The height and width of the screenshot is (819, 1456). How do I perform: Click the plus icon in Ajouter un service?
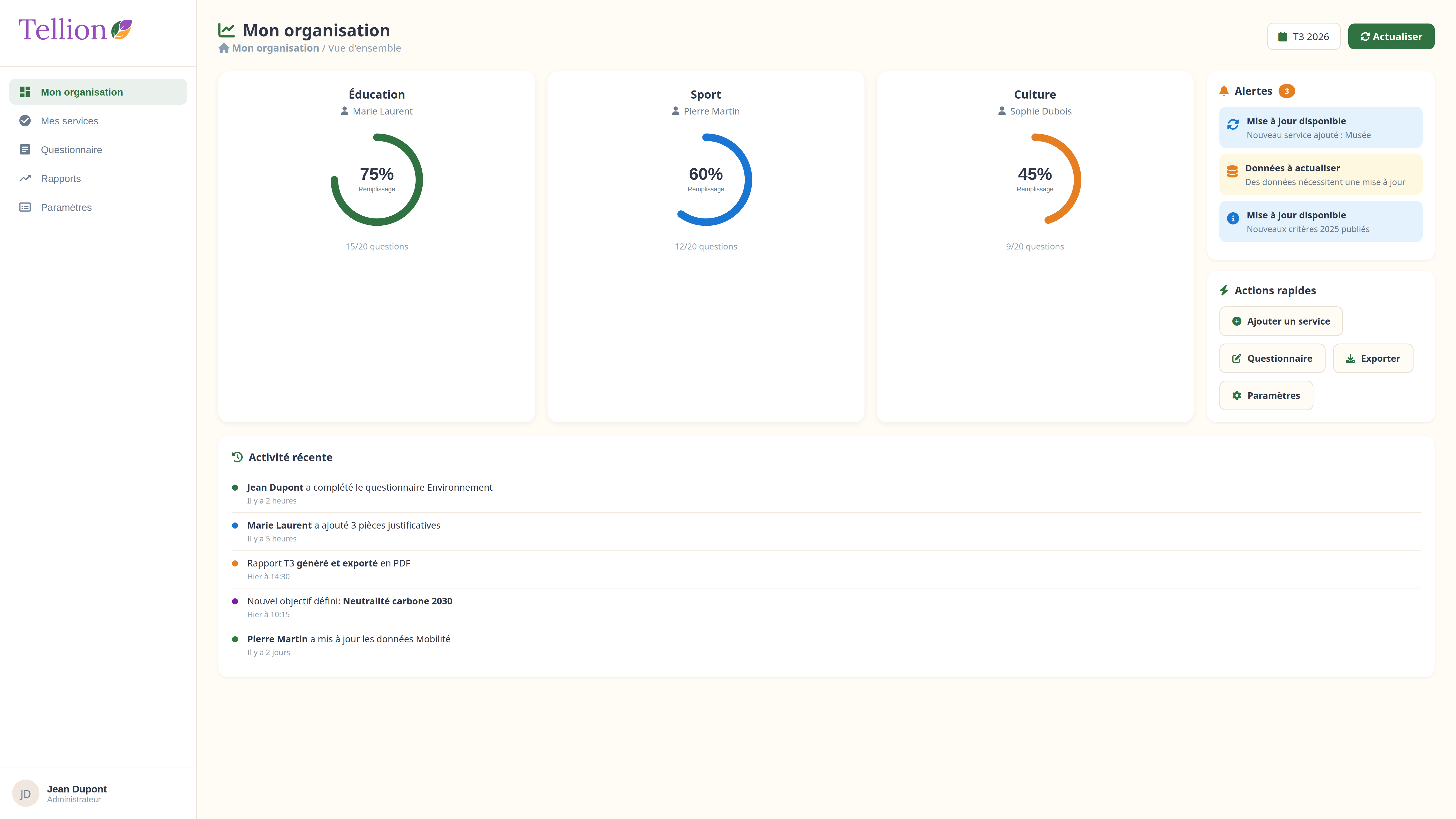[x=1237, y=321]
